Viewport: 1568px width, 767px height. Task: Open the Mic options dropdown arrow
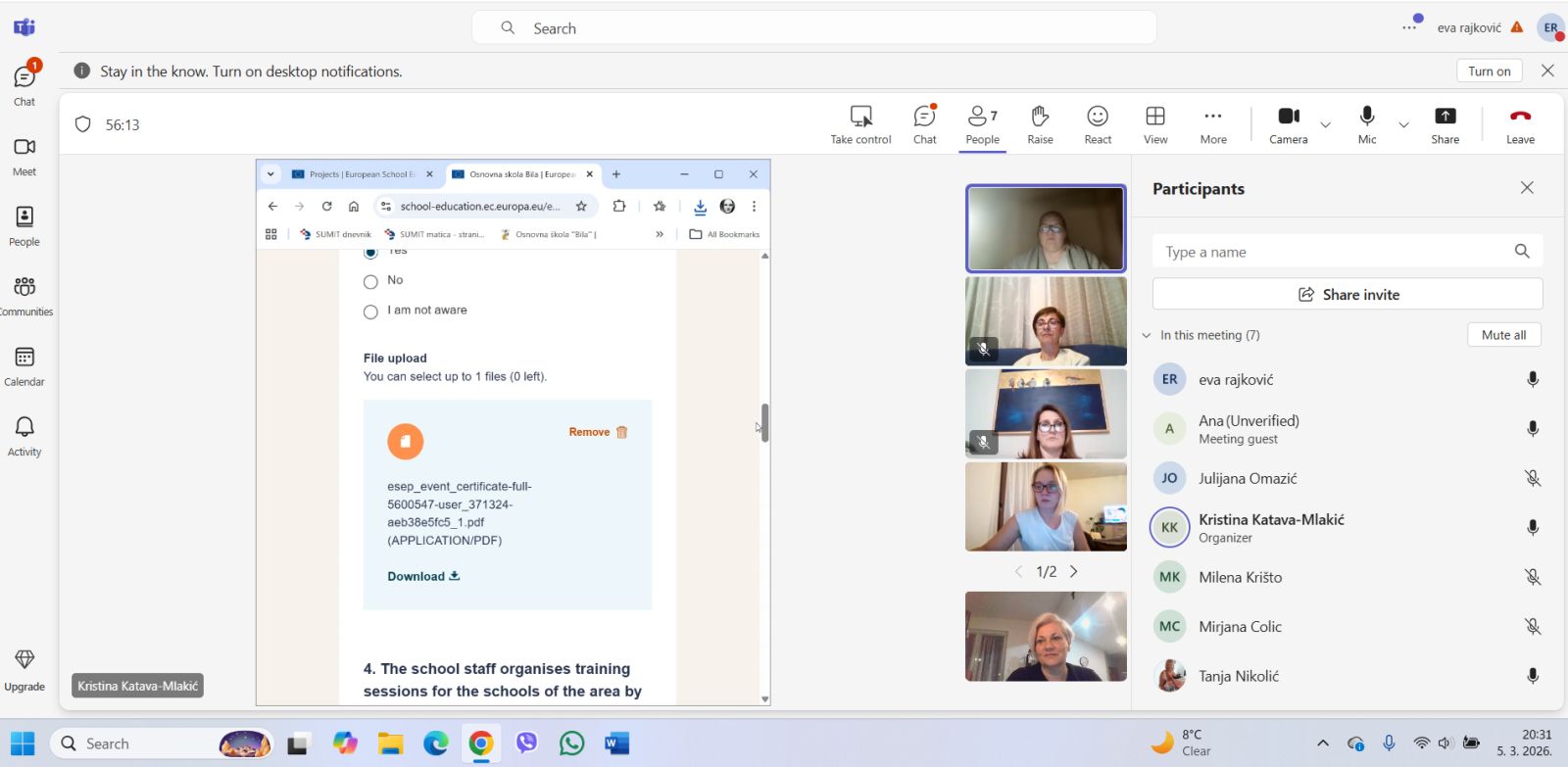click(1403, 125)
